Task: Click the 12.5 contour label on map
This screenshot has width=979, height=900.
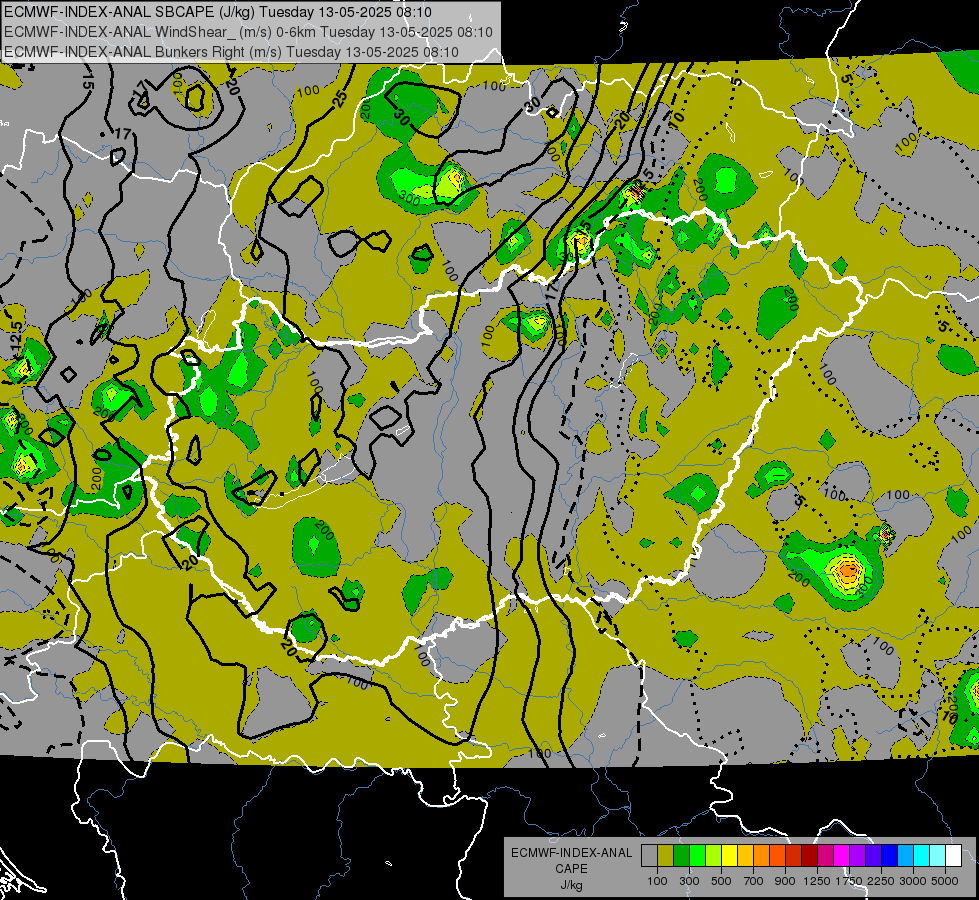Action: 15,336
